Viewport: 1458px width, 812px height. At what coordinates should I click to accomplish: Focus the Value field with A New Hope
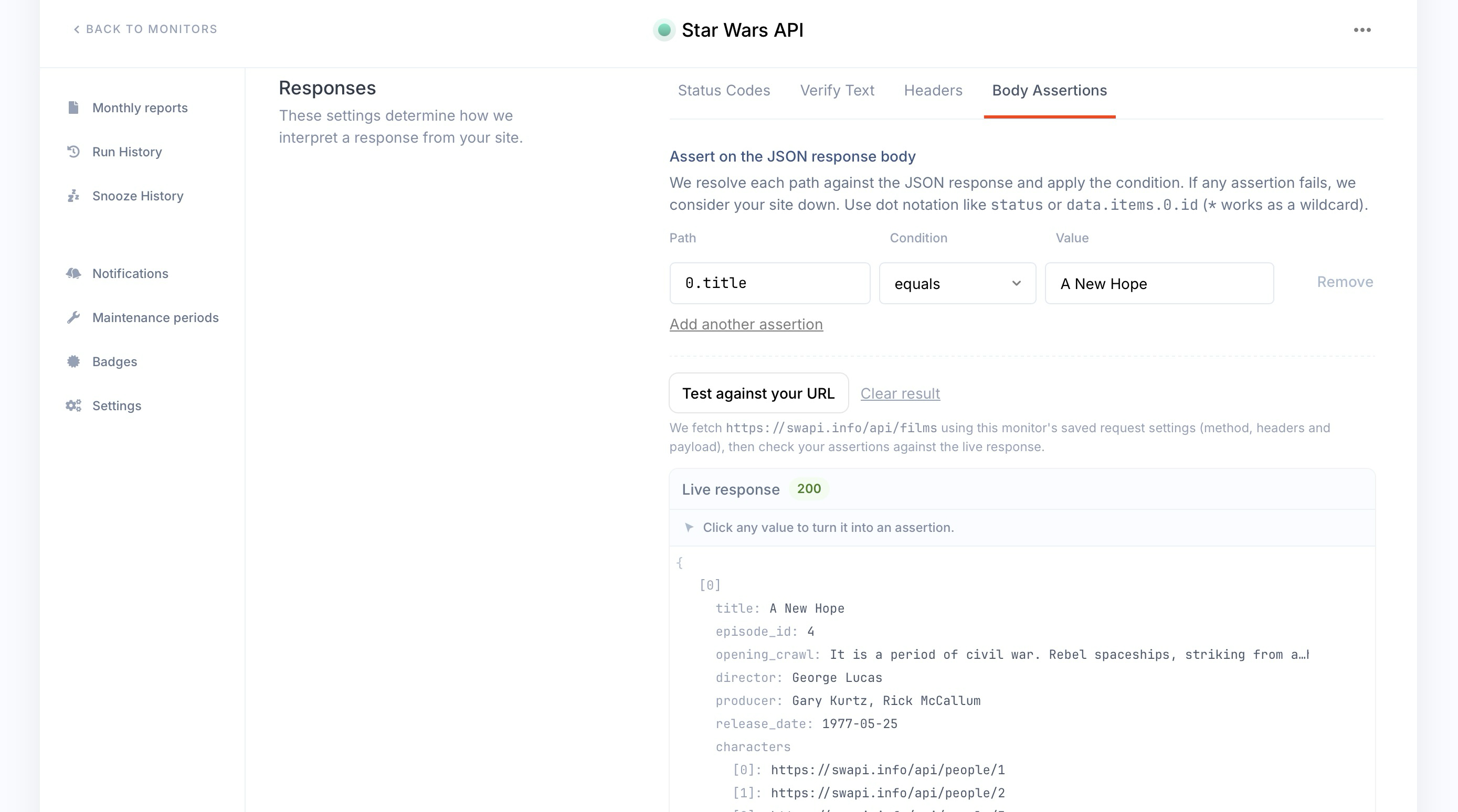tap(1159, 283)
